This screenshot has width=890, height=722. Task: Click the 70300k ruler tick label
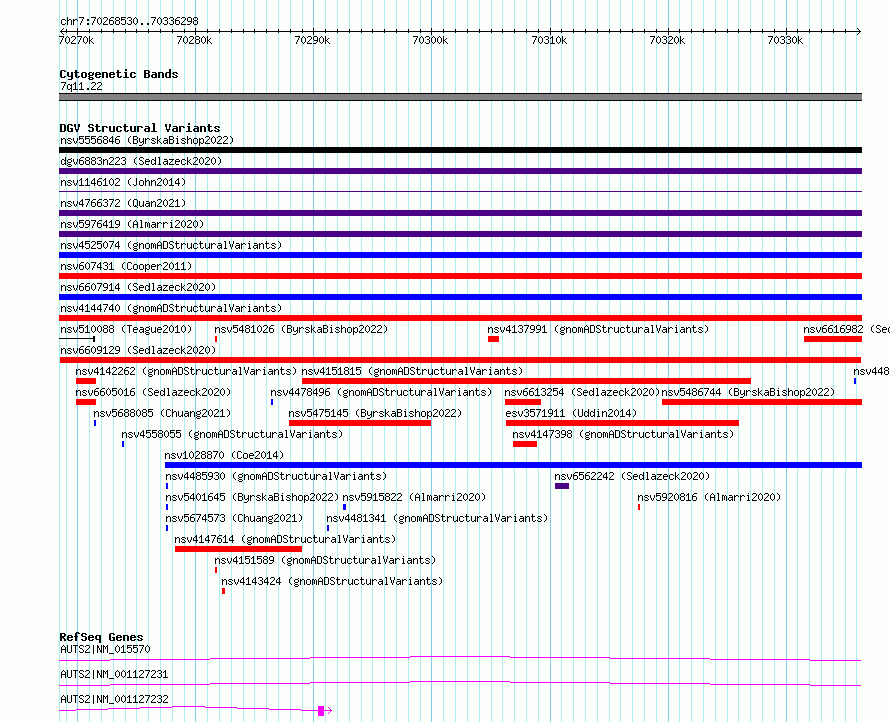(430, 40)
